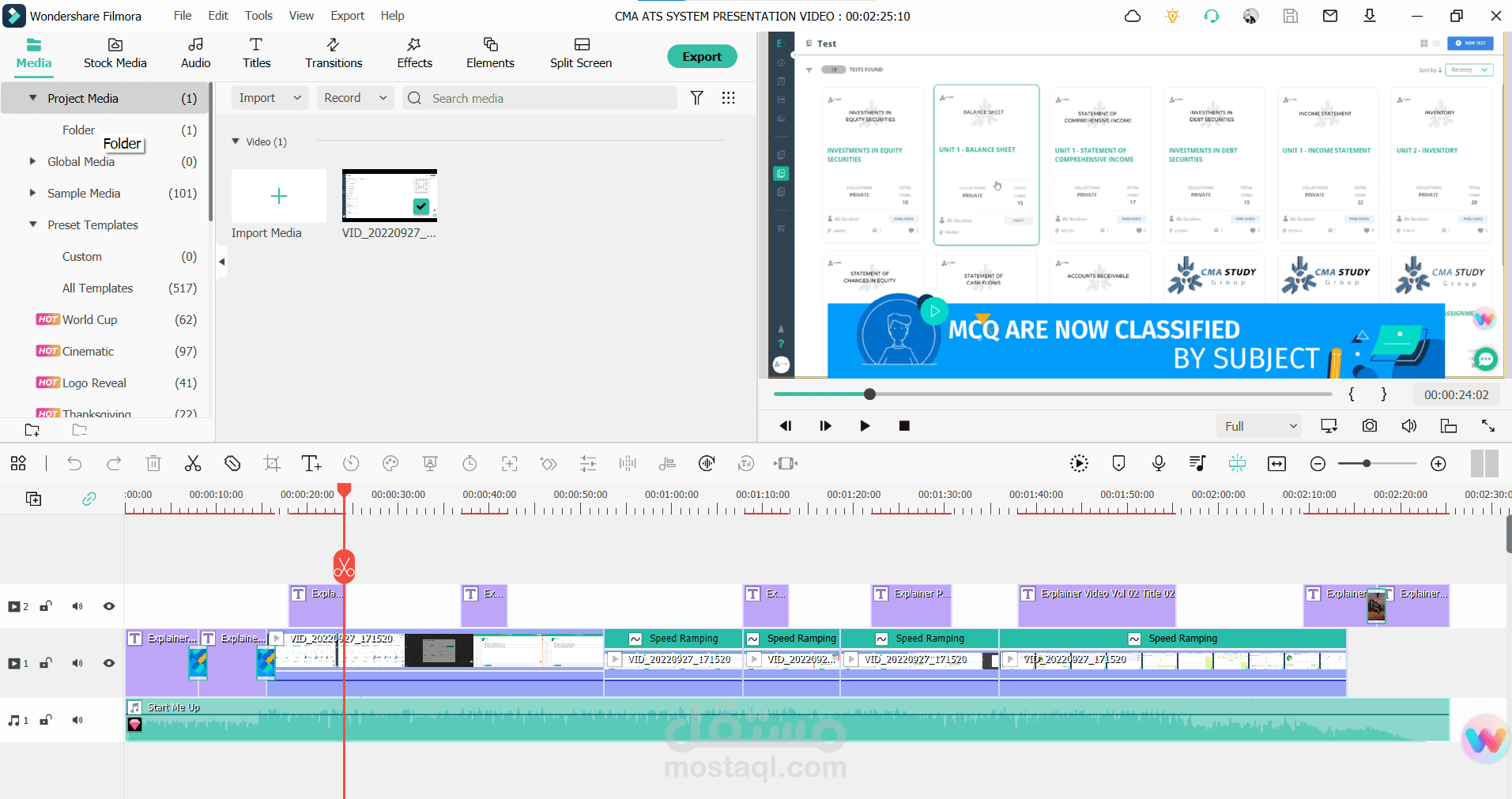Open the green screen icon
The width and height of the screenshot is (1512, 799).
point(430,464)
